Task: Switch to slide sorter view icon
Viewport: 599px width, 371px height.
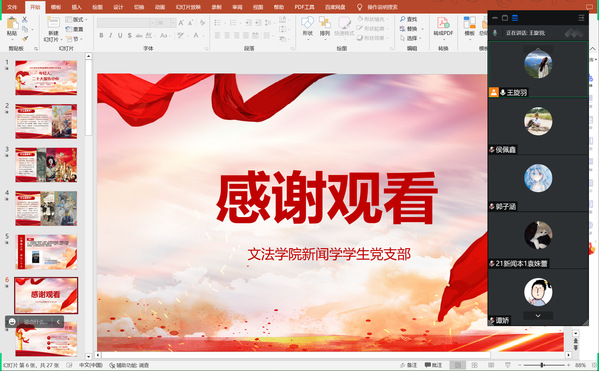Action: (x=474, y=365)
